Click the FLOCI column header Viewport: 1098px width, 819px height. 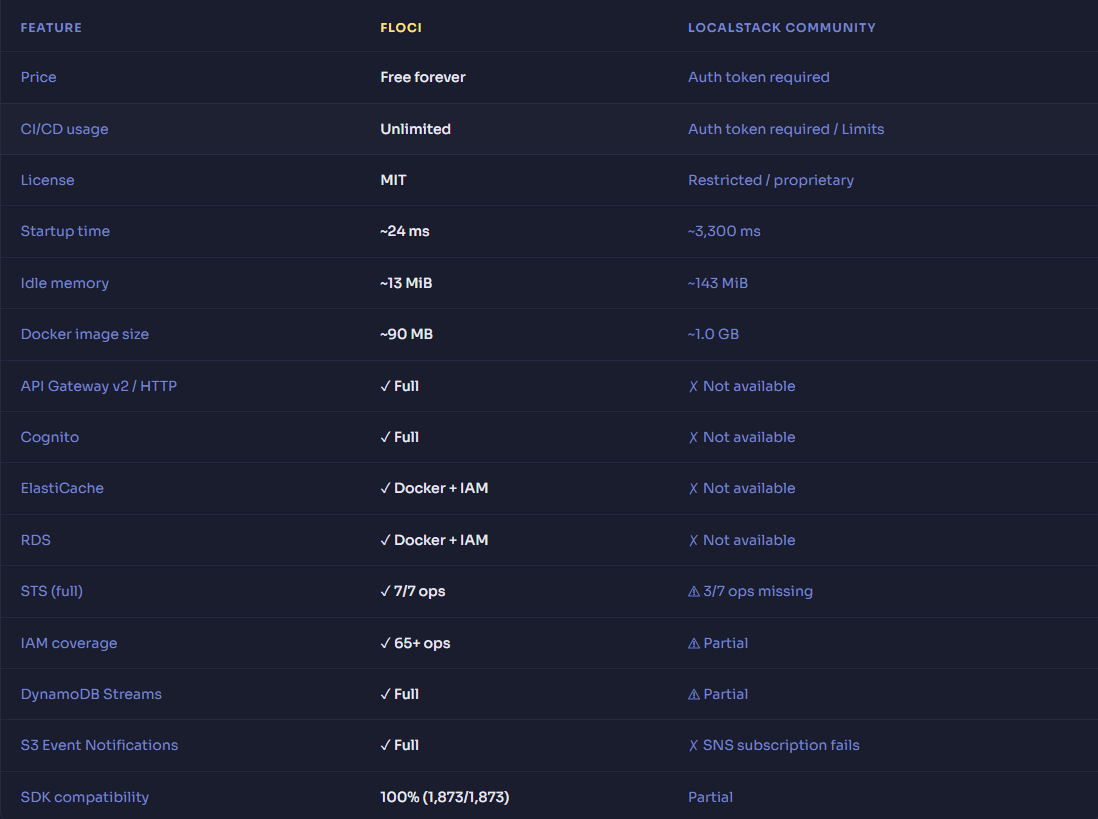click(401, 27)
